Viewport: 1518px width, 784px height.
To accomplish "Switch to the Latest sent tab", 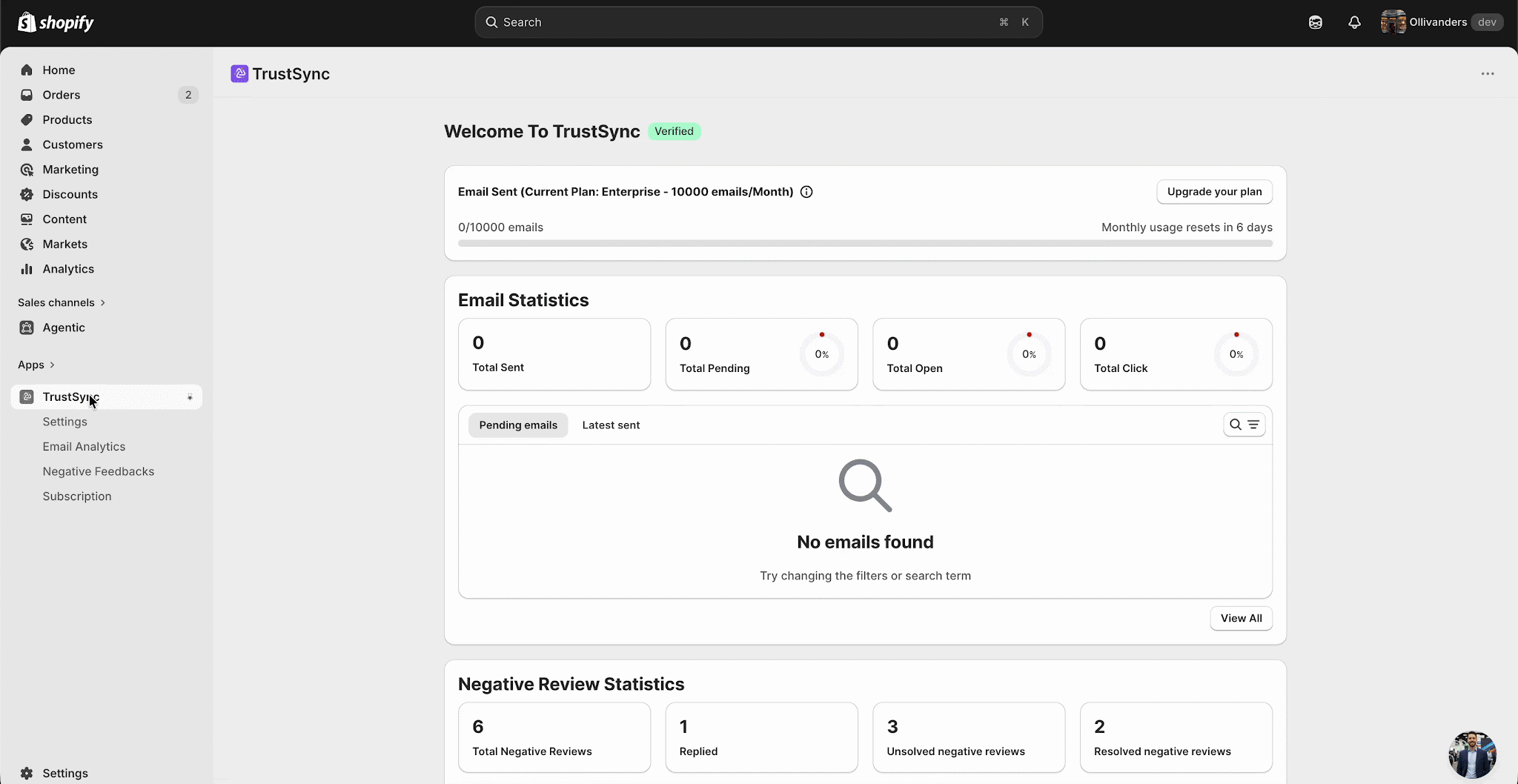I will [611, 425].
